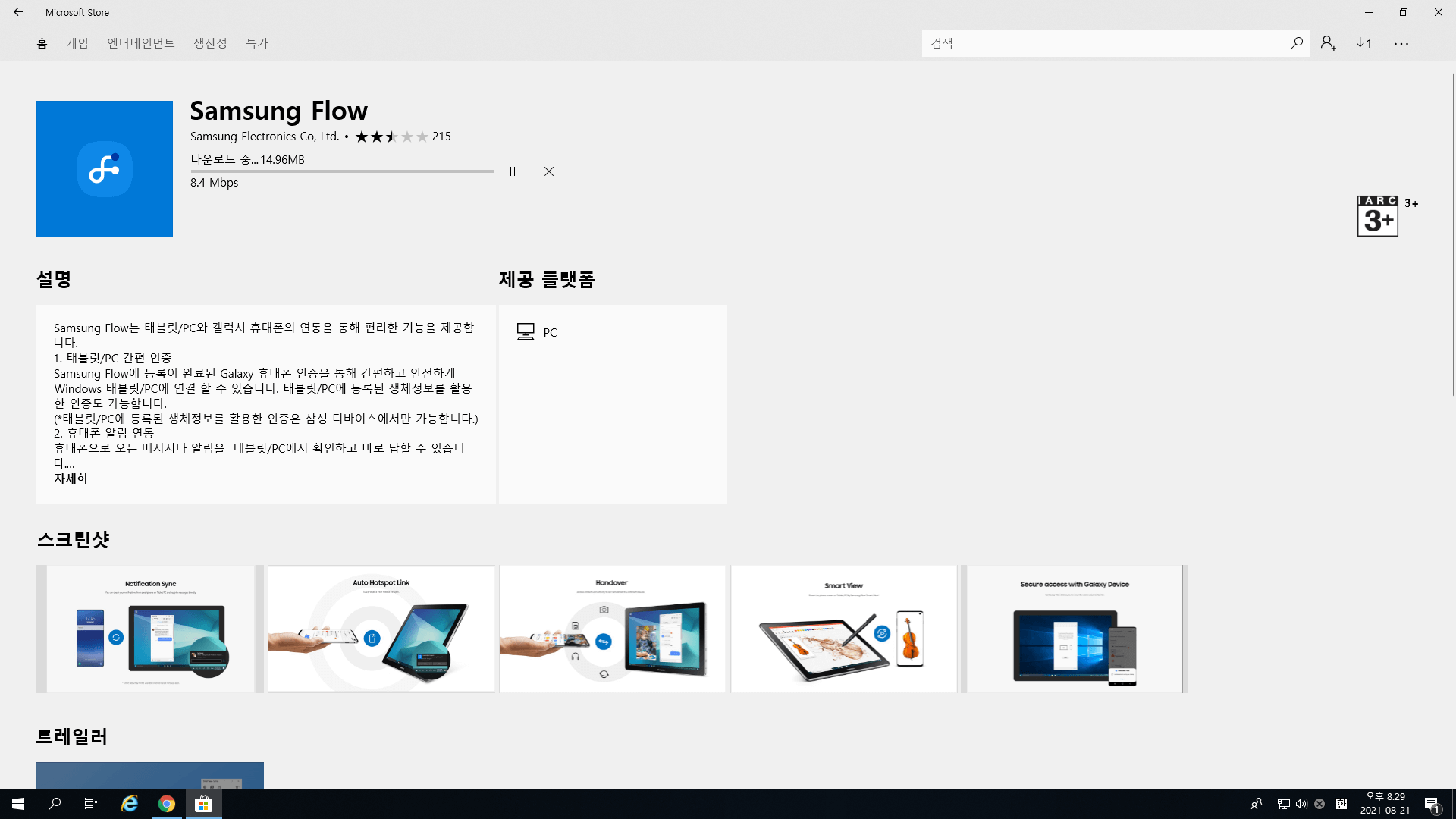Open People icon in system tray

click(1257, 804)
